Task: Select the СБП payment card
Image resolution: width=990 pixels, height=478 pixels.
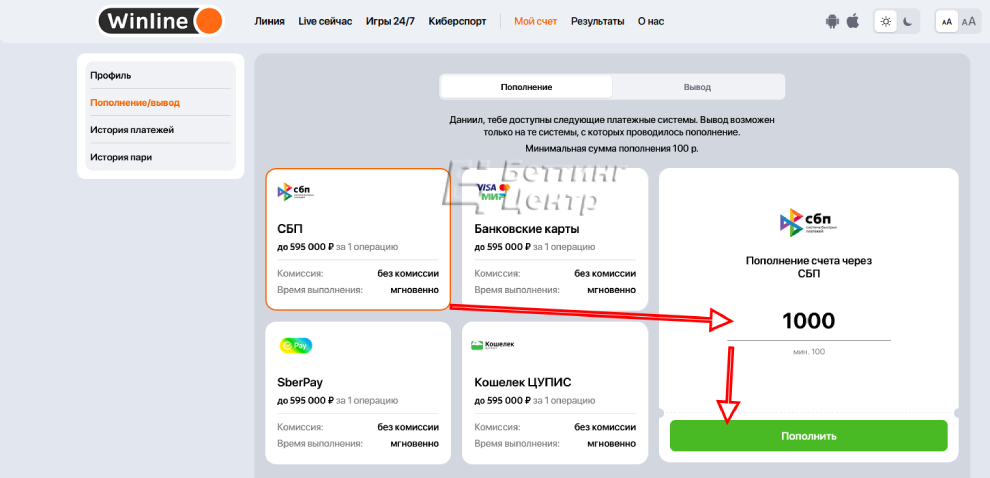Action: [358, 239]
